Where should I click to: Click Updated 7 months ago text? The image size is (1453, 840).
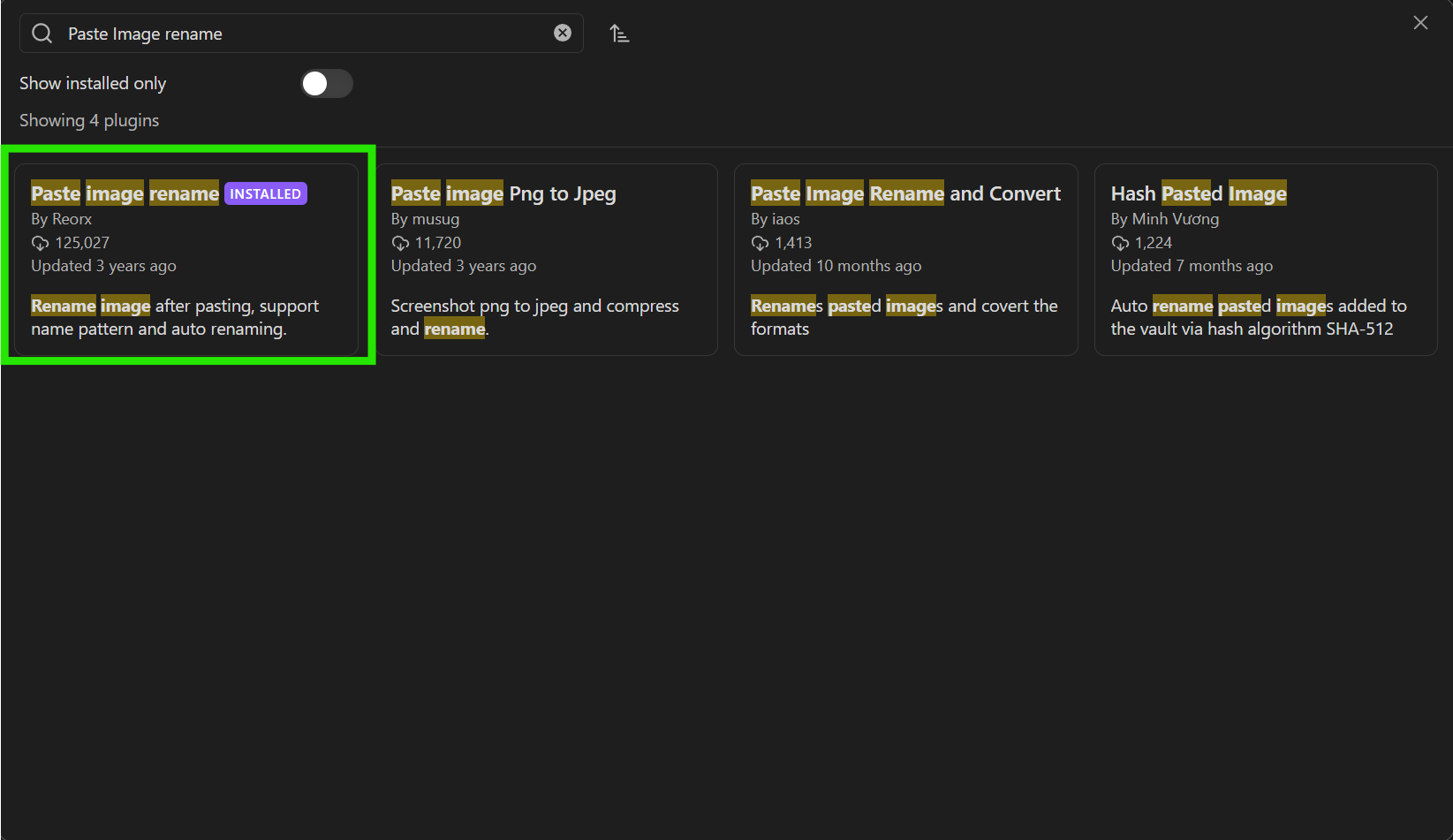click(1192, 266)
